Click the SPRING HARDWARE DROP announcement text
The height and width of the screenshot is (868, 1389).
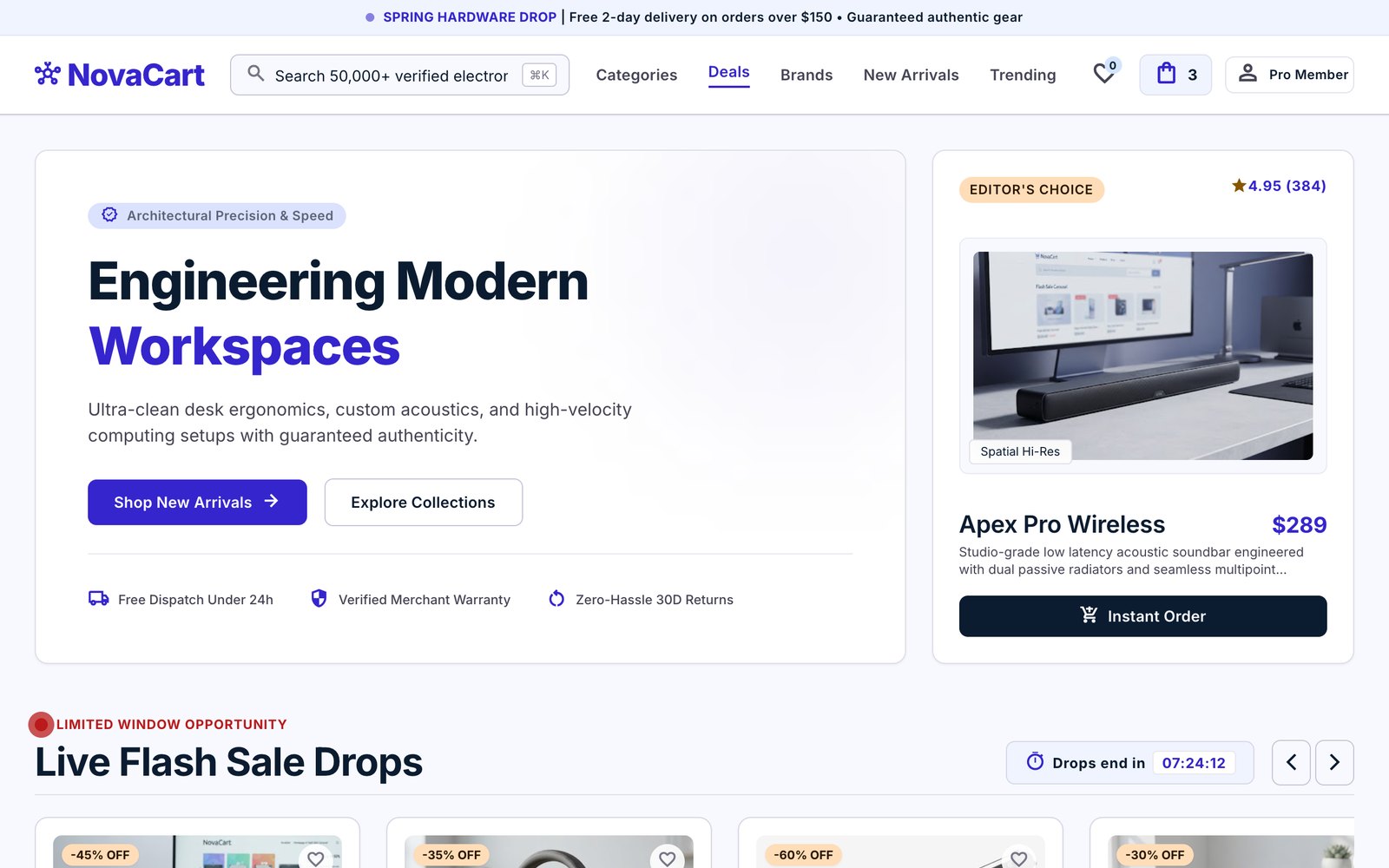coord(470,17)
